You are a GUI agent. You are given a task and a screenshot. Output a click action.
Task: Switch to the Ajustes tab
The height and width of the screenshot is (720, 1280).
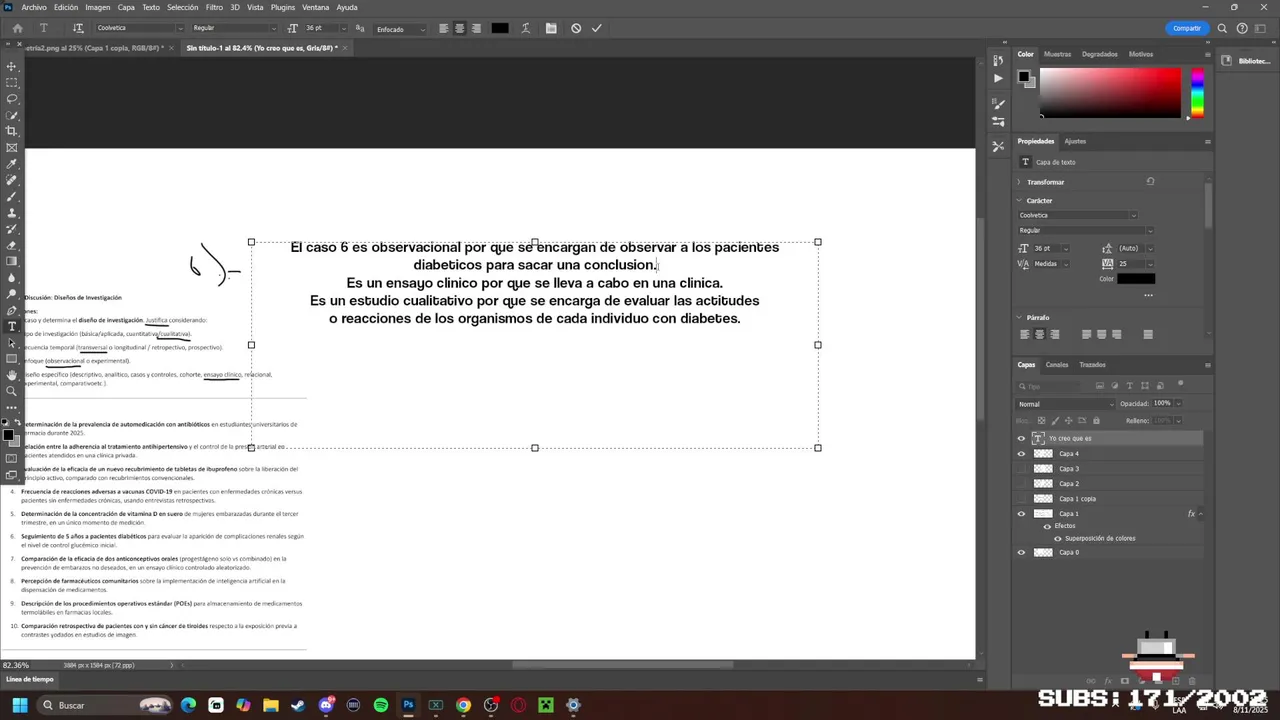(x=1075, y=141)
